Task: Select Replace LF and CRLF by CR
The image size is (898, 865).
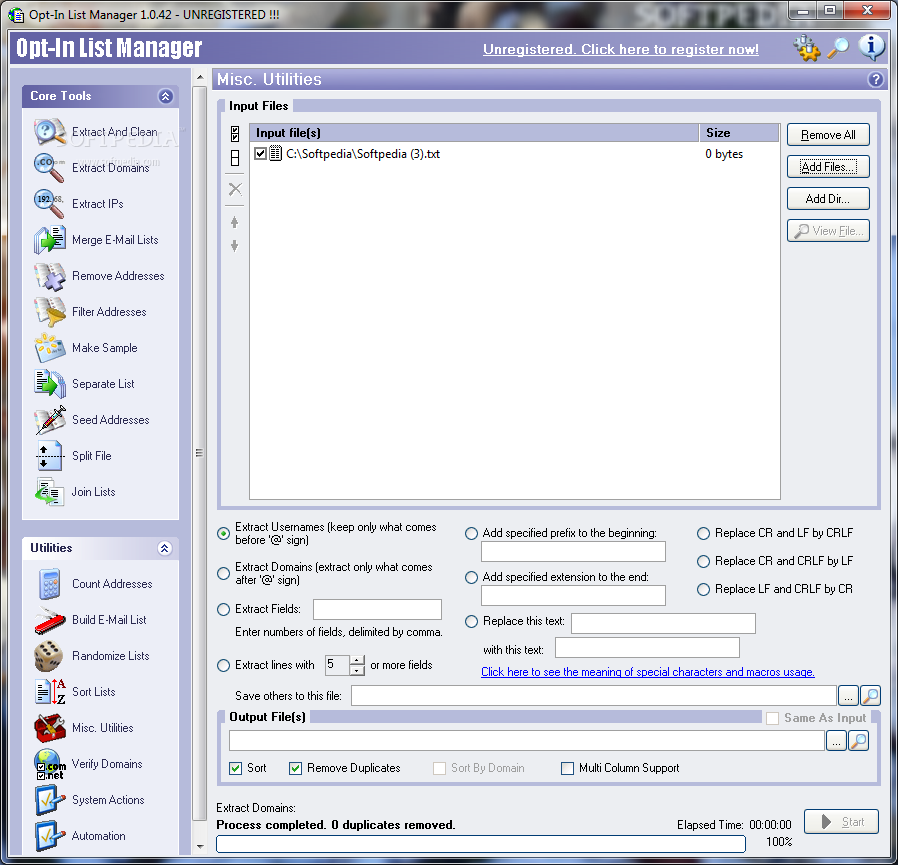Action: coord(703,589)
